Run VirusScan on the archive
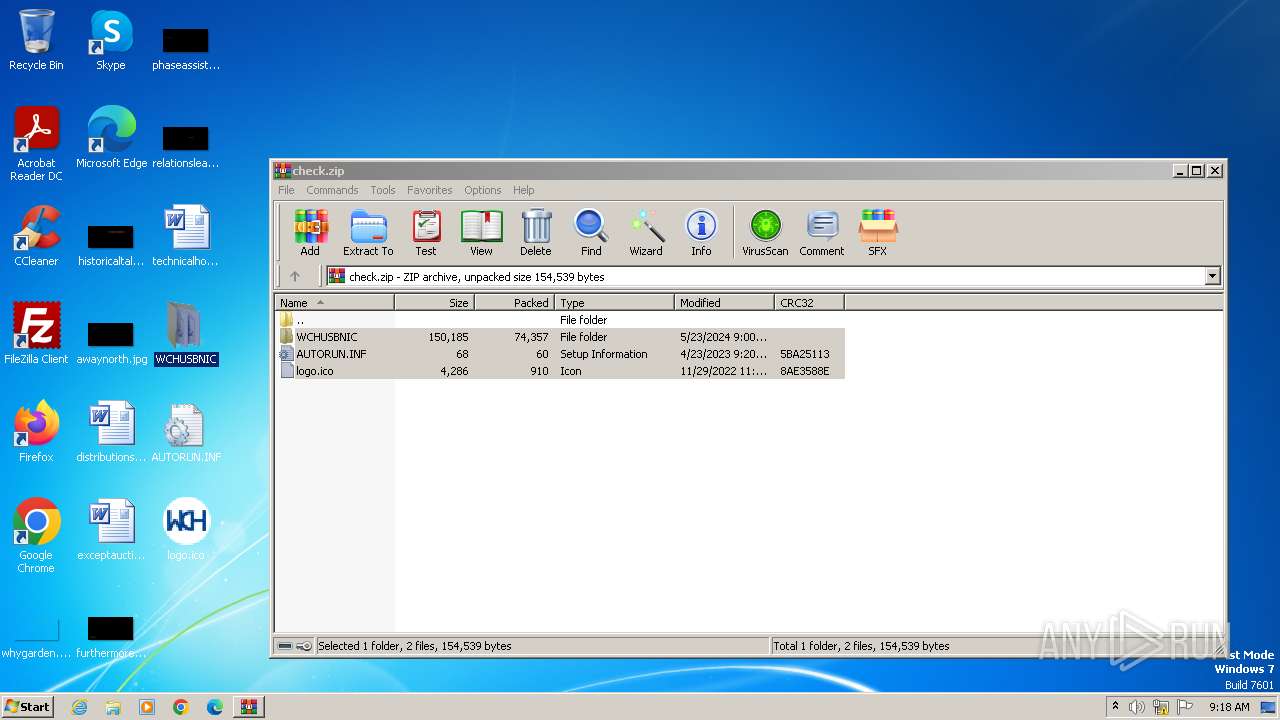Viewport: 1280px width, 720px height. (x=765, y=233)
